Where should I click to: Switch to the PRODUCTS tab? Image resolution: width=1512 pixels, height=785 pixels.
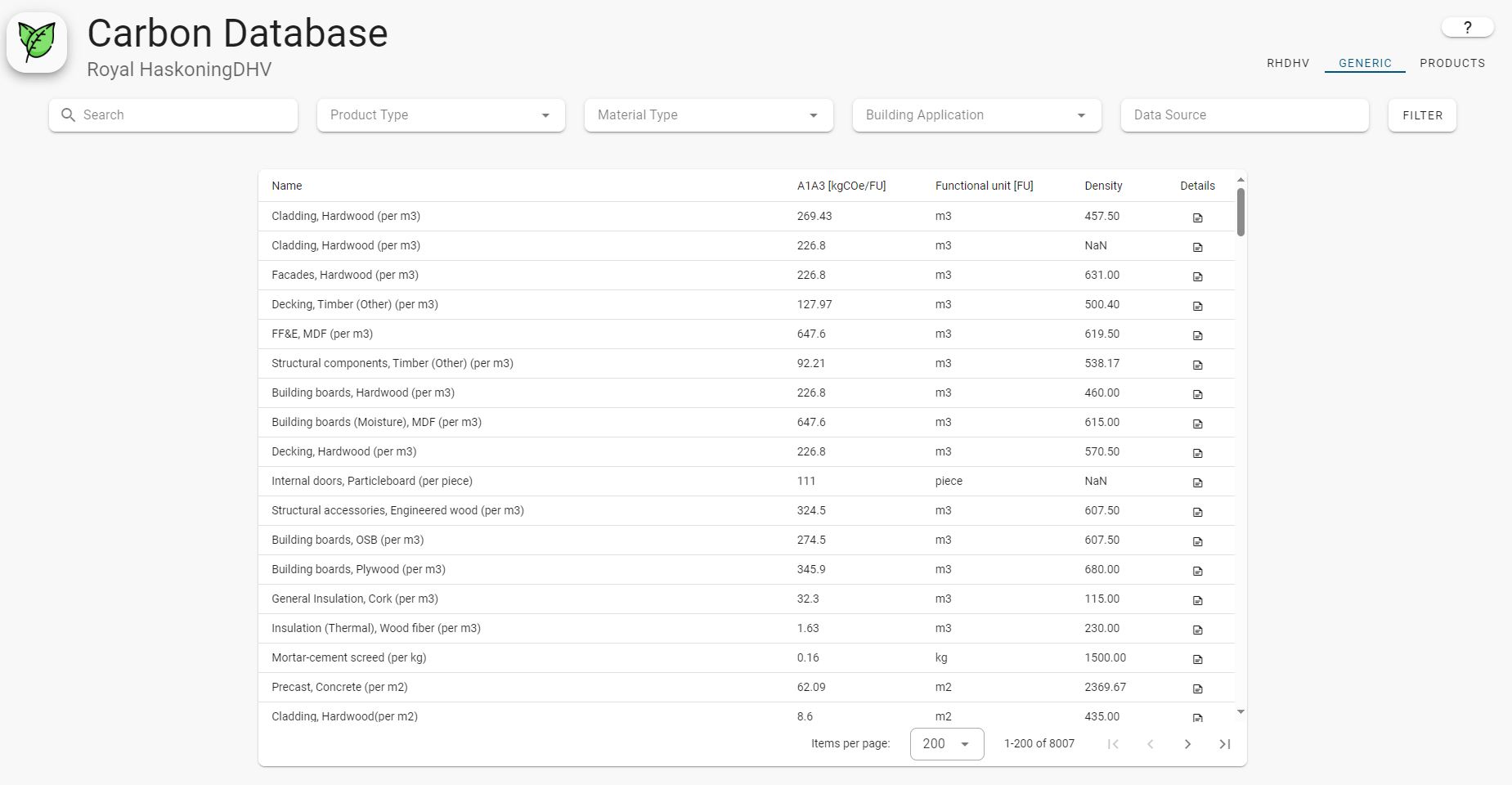coord(1451,63)
